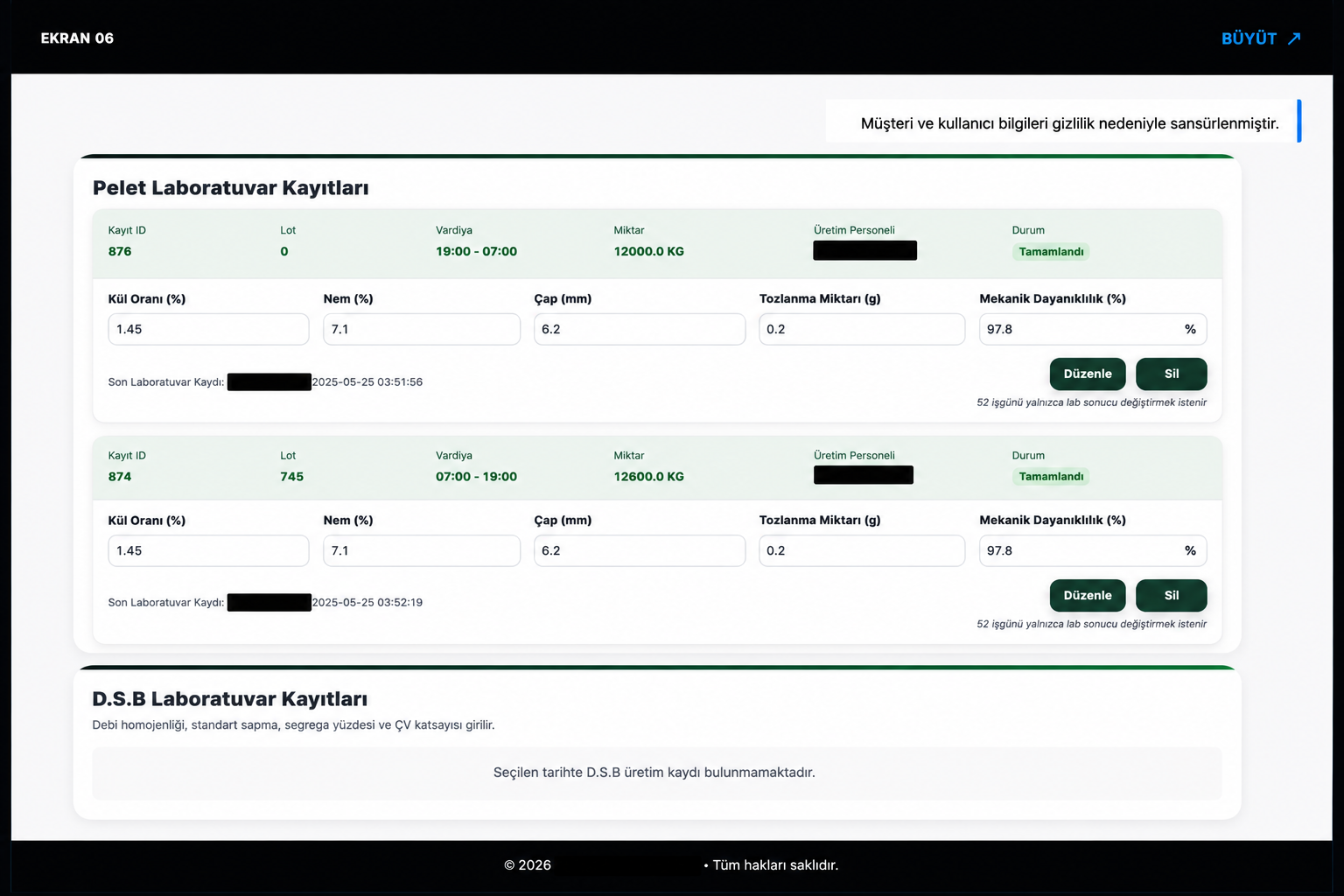
Task: Click Düzenle for record 876
Action: (x=1088, y=374)
